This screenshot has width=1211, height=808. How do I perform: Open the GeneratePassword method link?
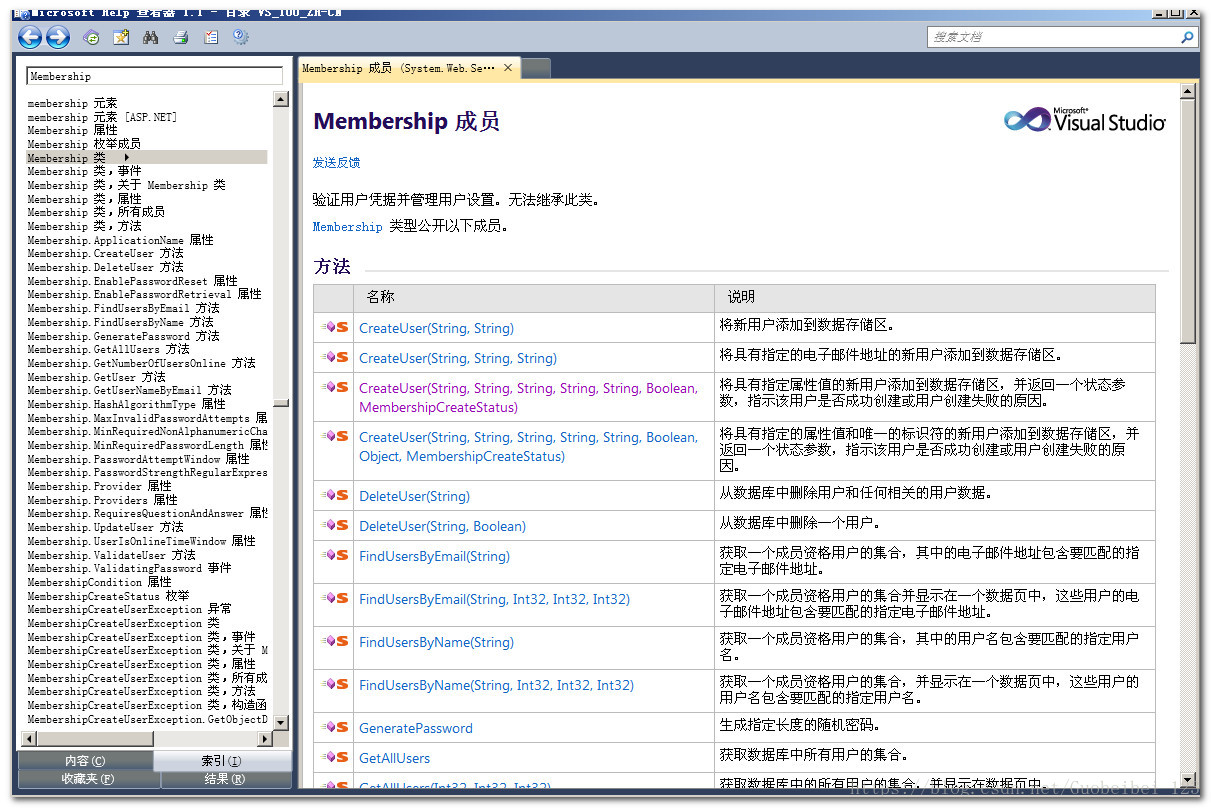tap(416, 728)
